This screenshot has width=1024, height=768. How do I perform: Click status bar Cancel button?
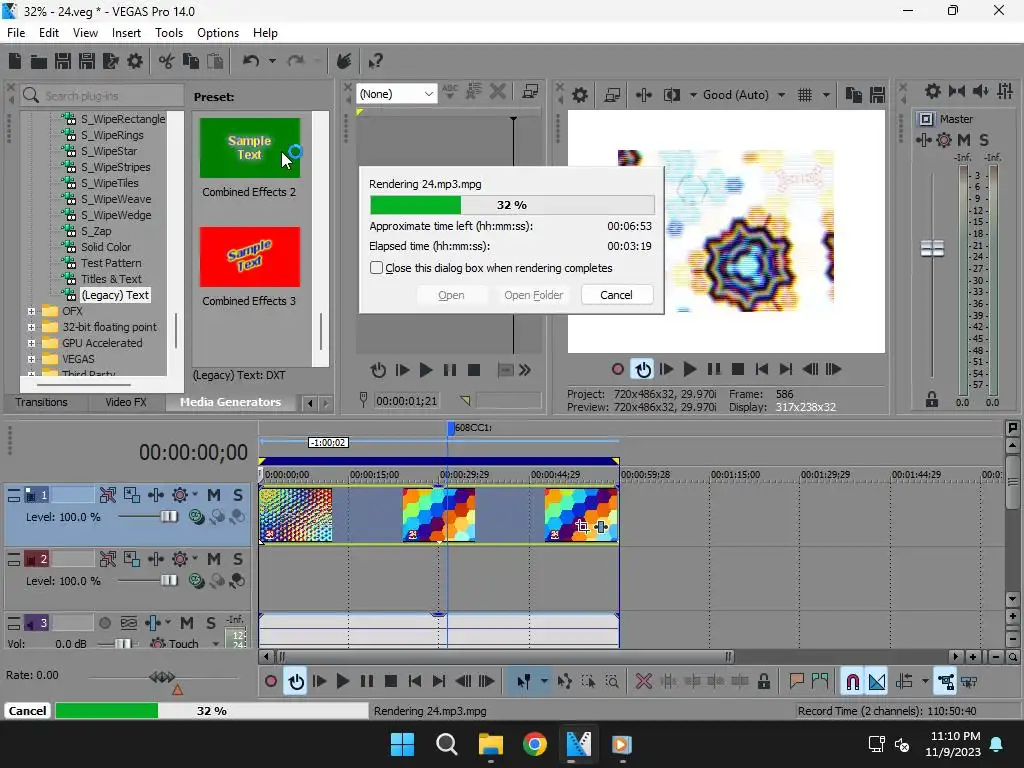pos(27,711)
